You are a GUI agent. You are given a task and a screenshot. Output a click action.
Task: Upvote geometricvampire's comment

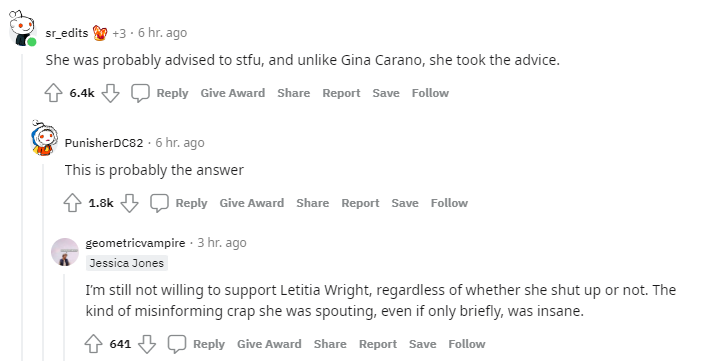click(x=94, y=344)
